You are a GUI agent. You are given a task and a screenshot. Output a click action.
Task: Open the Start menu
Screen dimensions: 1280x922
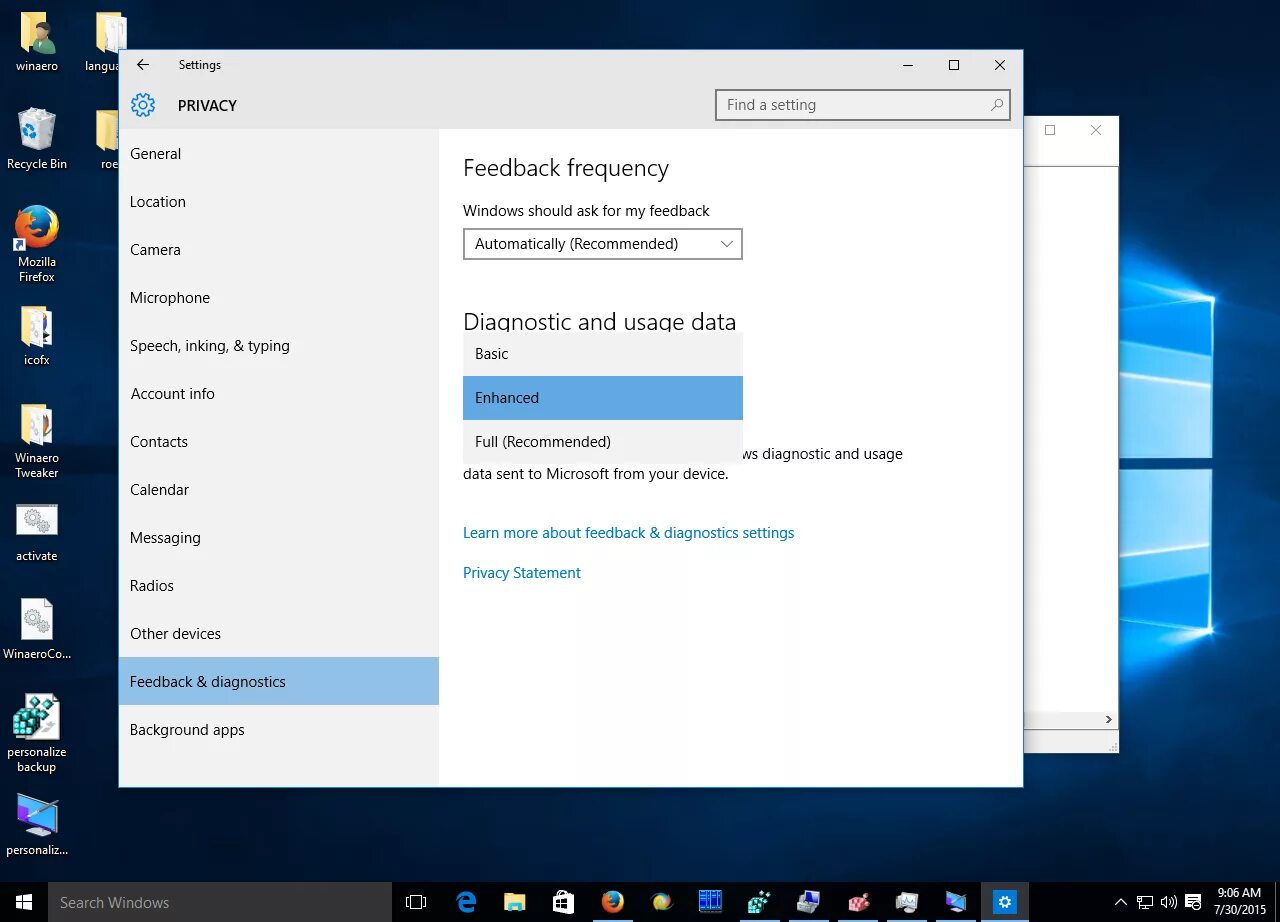pyautogui.click(x=22, y=901)
